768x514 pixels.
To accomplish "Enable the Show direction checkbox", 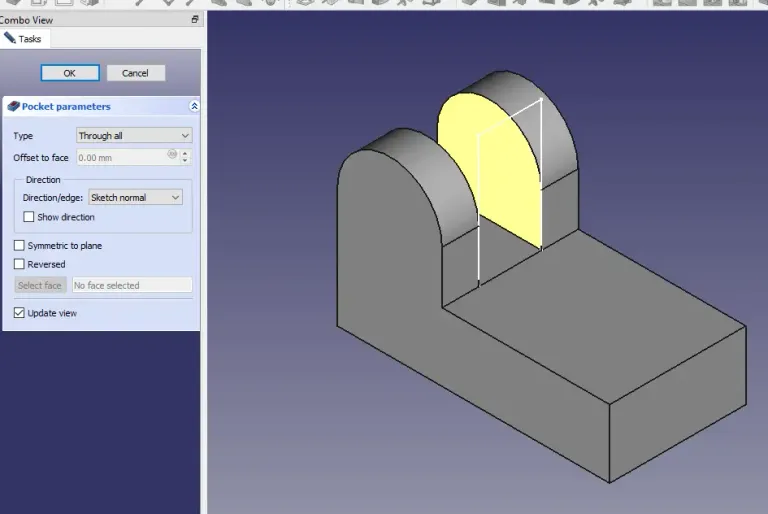I will pos(29,217).
